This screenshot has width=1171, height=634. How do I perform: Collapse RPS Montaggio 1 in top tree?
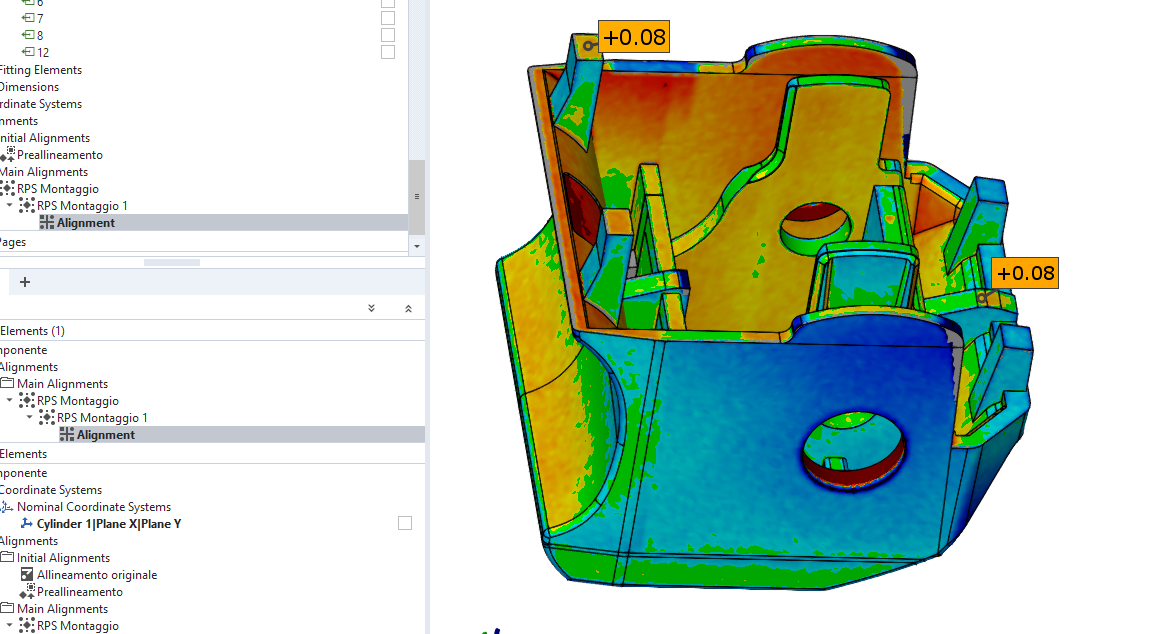click(x=10, y=206)
